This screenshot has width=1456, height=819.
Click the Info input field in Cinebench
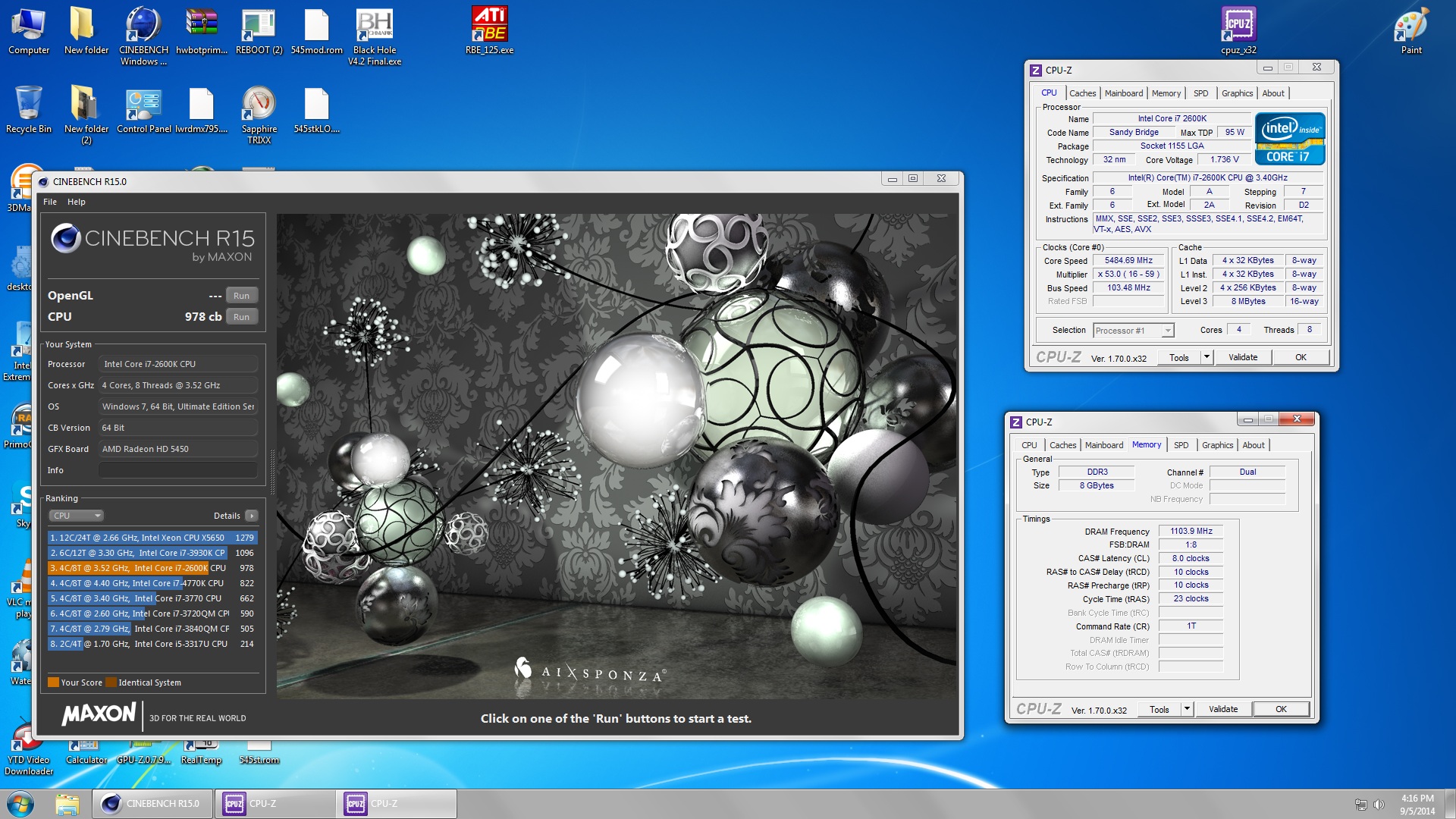coord(178,470)
